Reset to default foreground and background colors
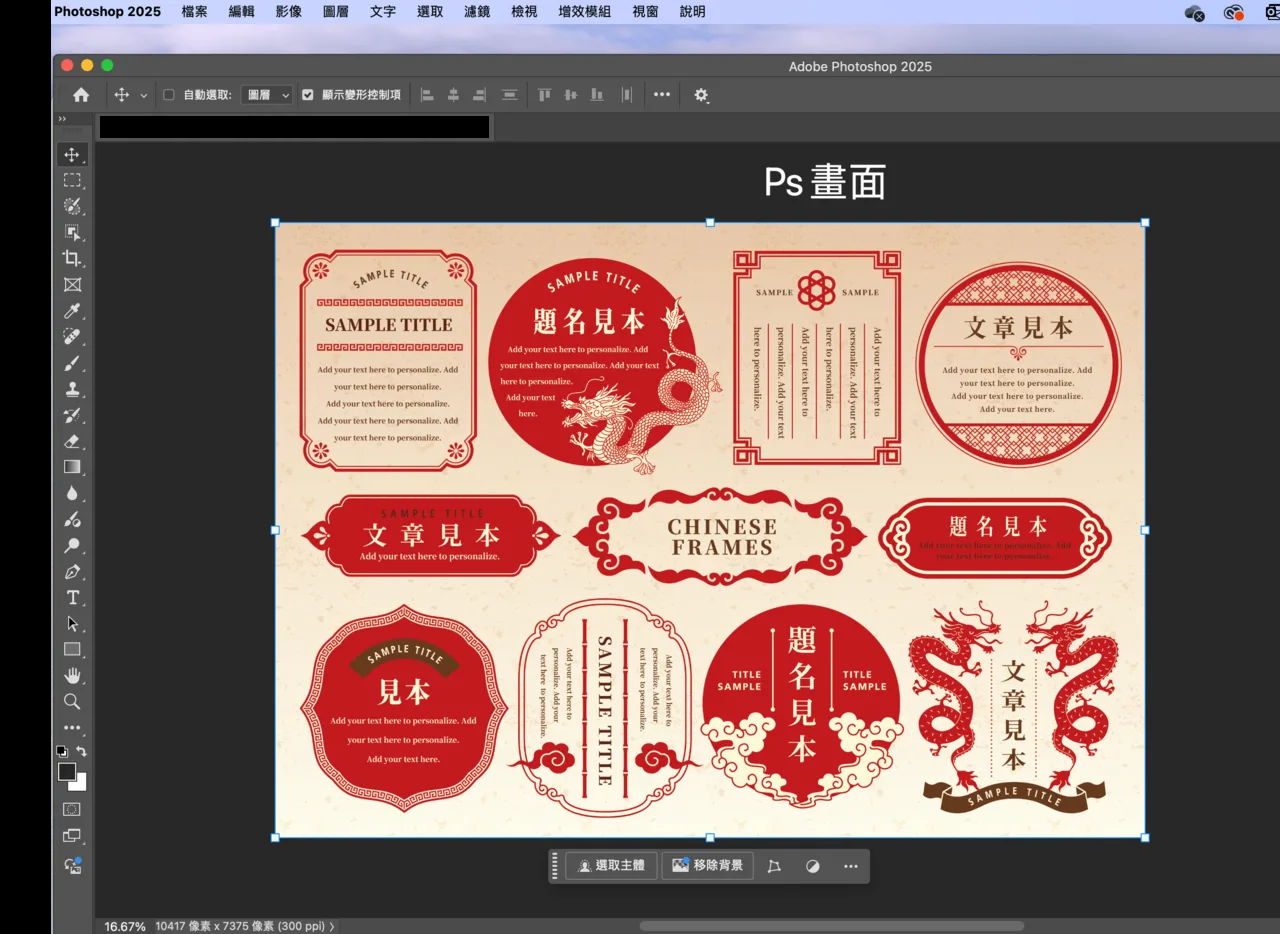The image size is (1280, 934). [62, 751]
